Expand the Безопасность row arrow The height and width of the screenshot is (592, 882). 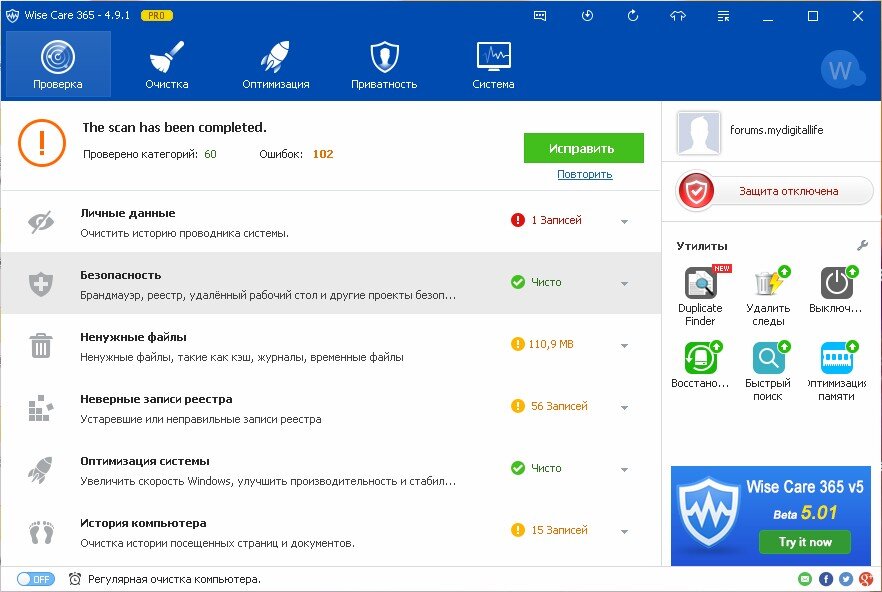point(624,283)
